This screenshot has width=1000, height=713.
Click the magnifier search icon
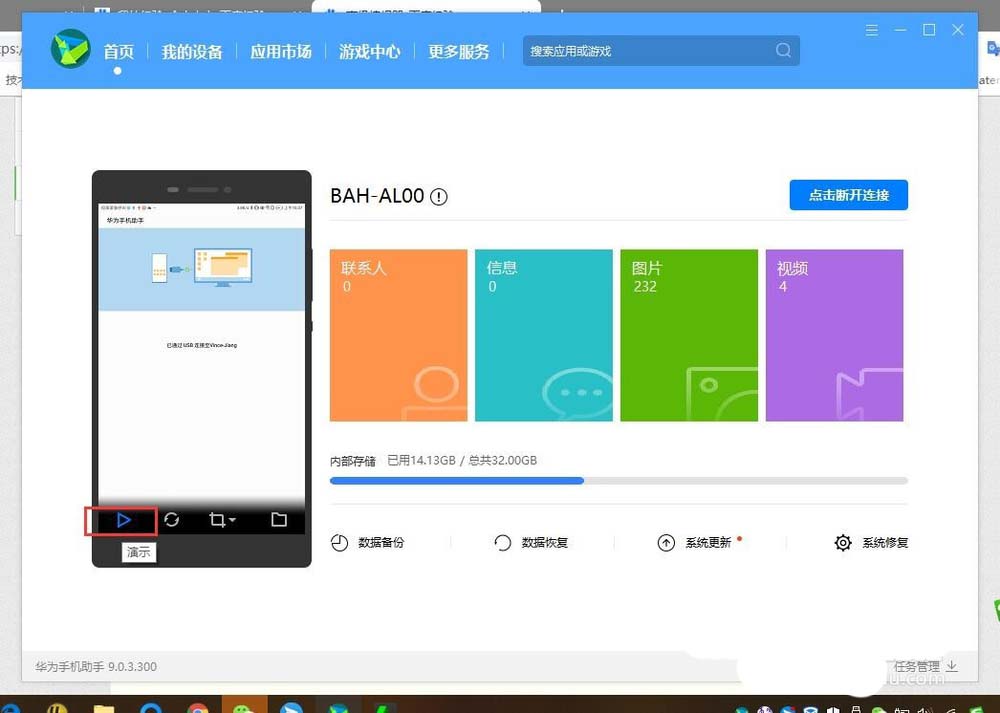pyautogui.click(x=783, y=50)
